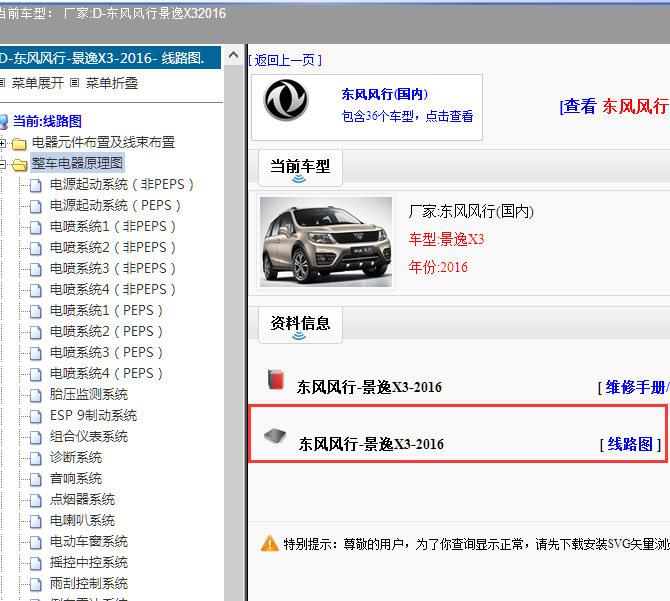This screenshot has height=601, width=670.
Task: Open the 线路图 link
Action: point(630,444)
